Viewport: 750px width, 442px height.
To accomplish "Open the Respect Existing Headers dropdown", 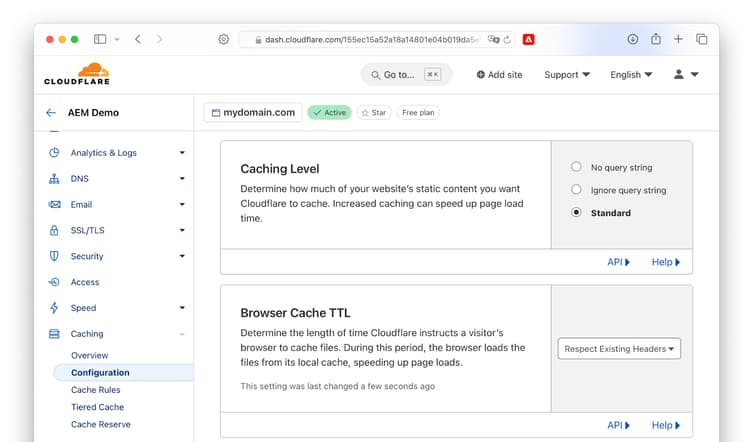I will (x=619, y=349).
